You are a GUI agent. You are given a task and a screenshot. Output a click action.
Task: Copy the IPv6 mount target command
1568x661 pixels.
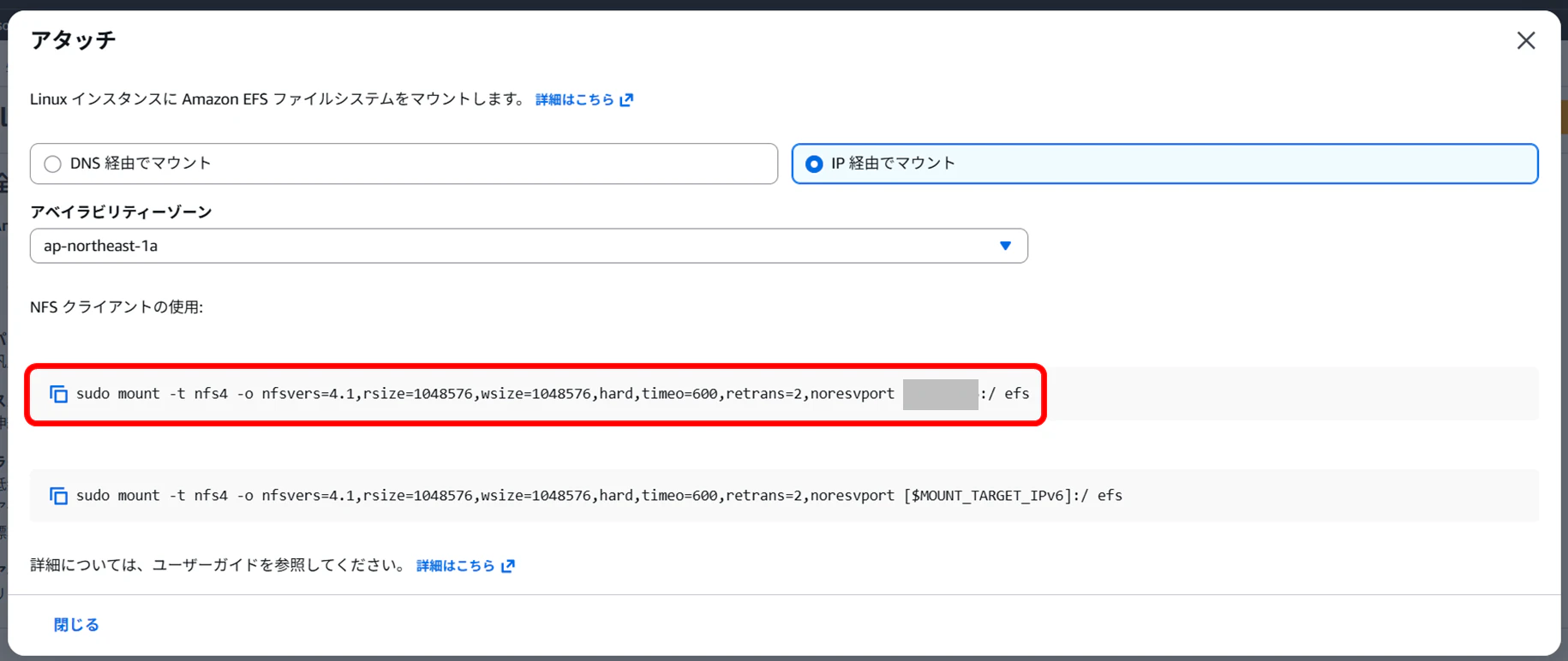coord(58,496)
